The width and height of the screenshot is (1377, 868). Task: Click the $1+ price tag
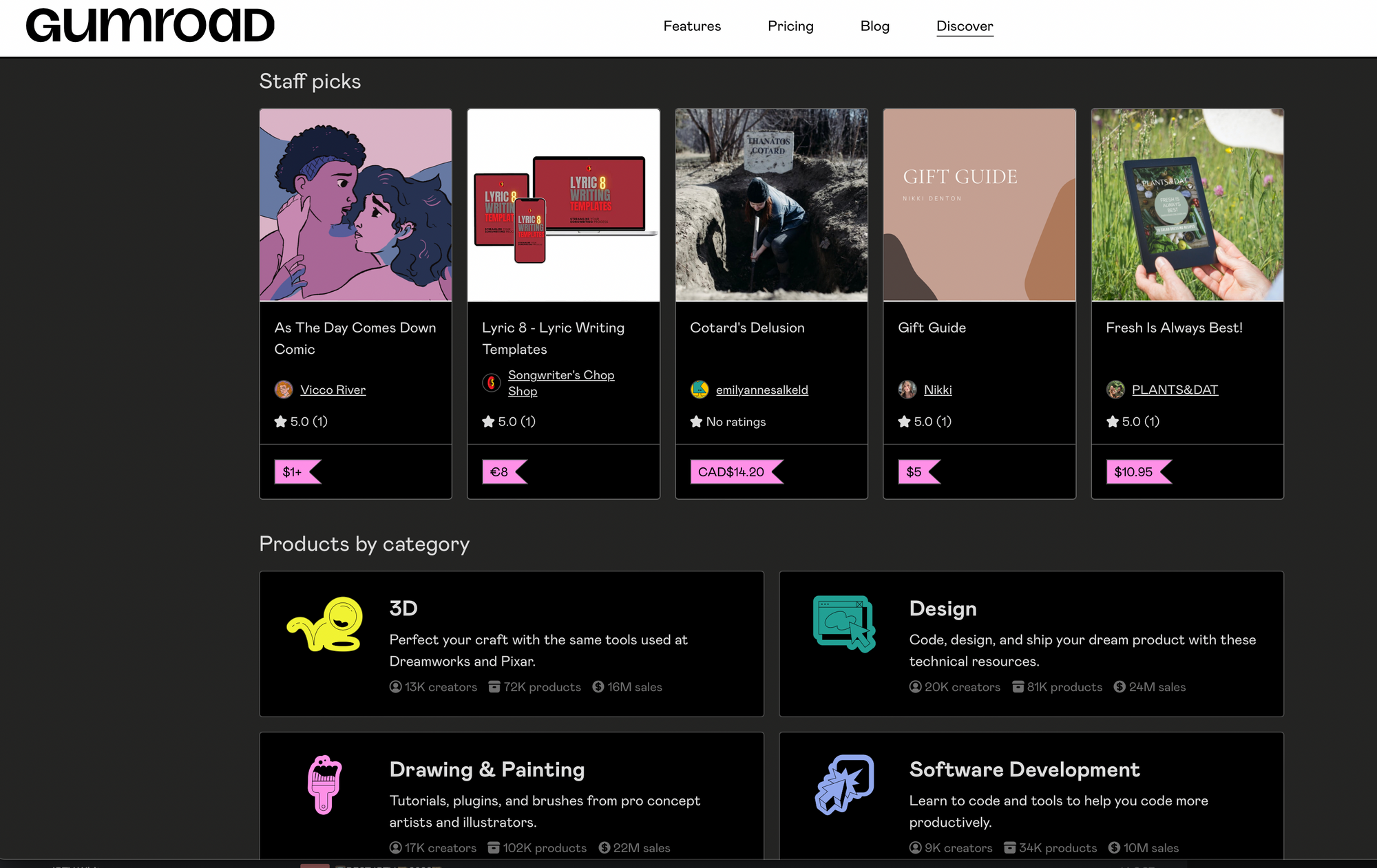tap(297, 472)
